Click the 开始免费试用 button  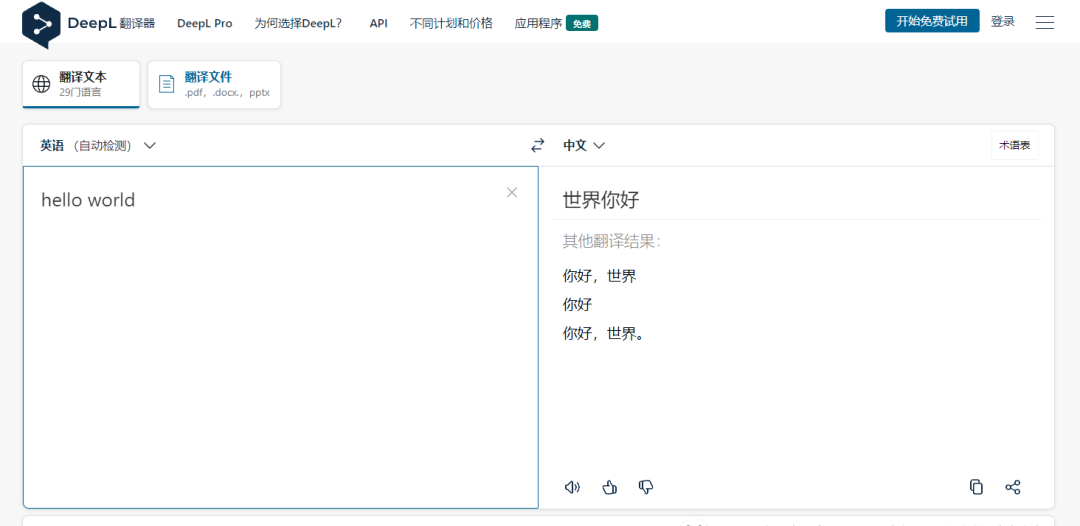pos(931,21)
